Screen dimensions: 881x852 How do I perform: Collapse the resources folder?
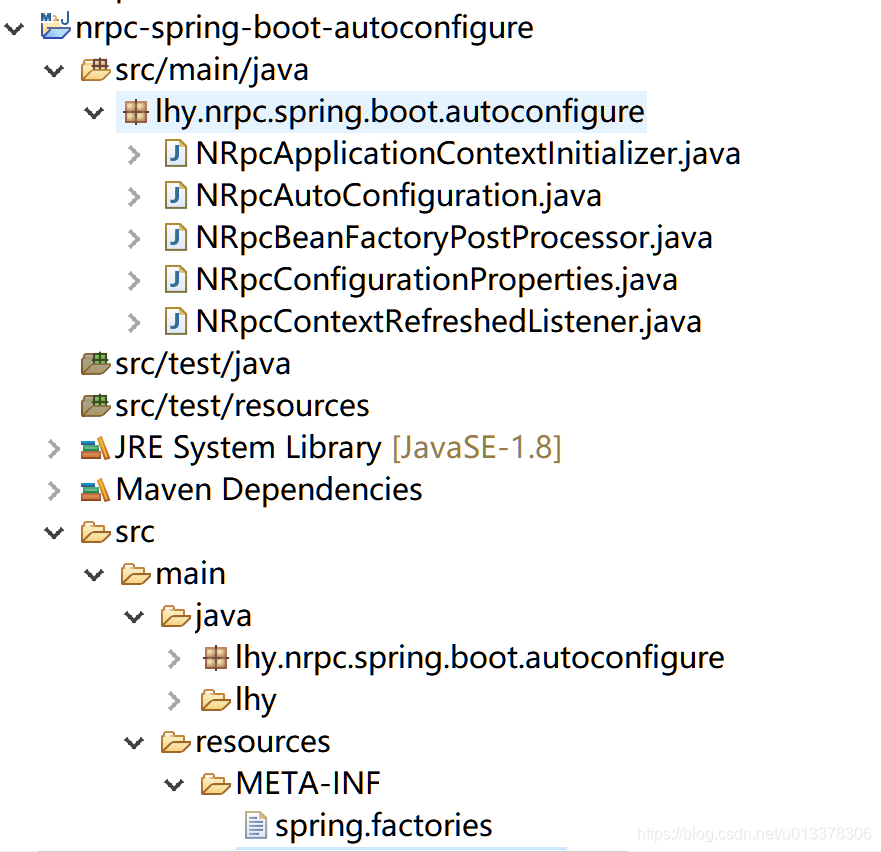134,743
